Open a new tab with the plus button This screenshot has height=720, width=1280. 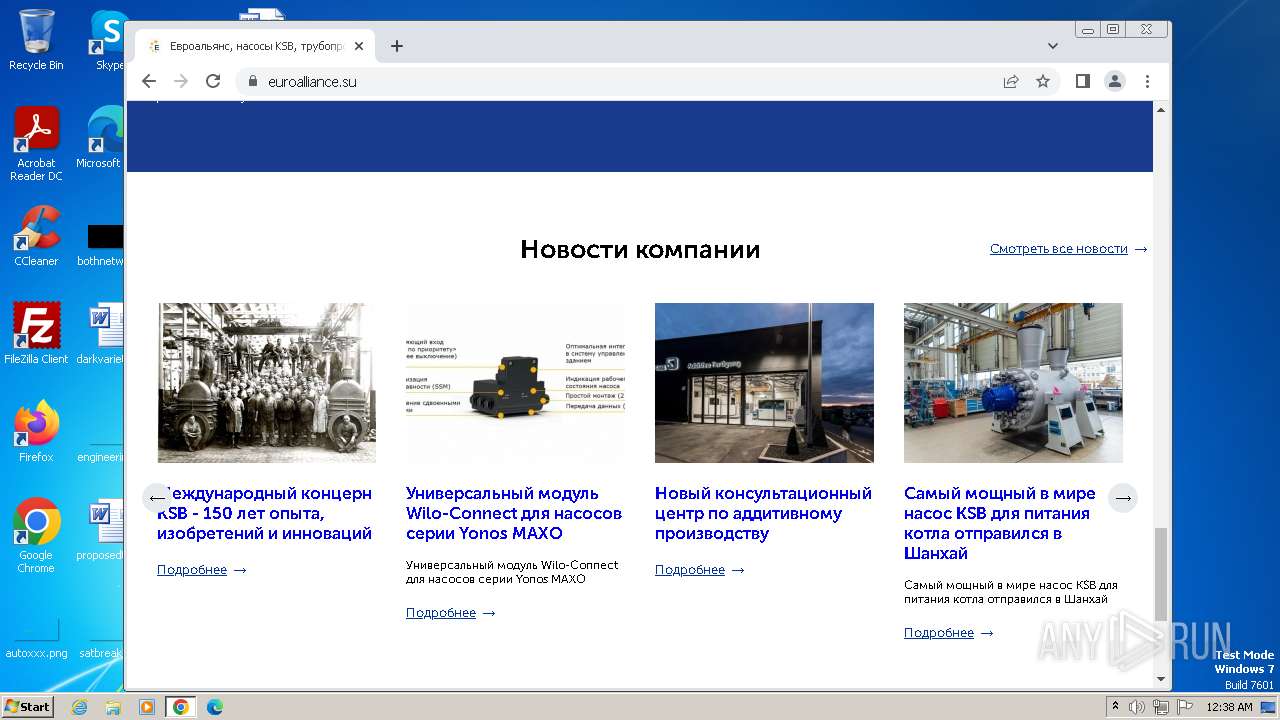[x=397, y=46]
